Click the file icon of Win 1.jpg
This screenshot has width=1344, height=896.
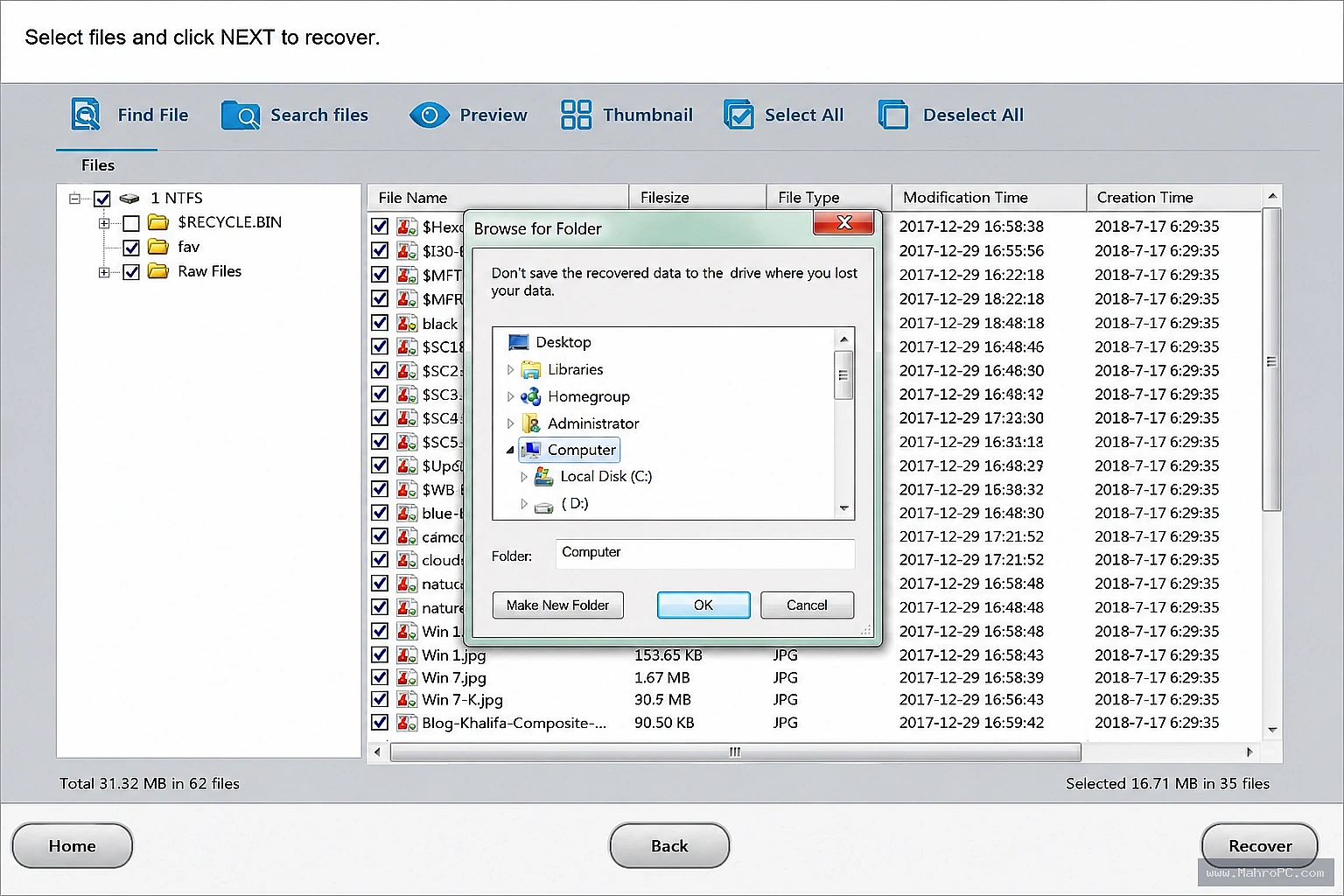(406, 654)
